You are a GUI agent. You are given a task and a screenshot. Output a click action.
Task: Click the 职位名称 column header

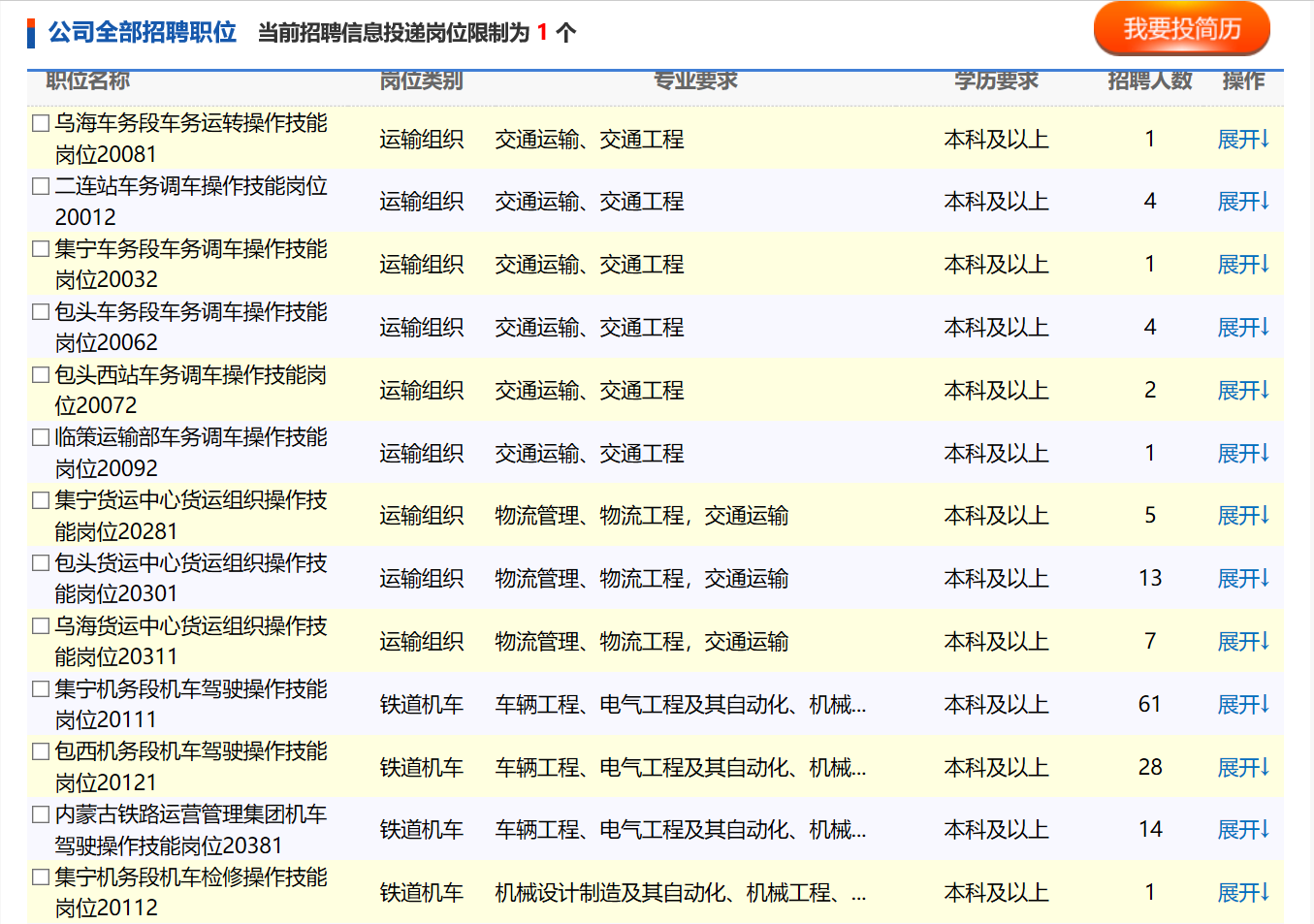coord(87,81)
